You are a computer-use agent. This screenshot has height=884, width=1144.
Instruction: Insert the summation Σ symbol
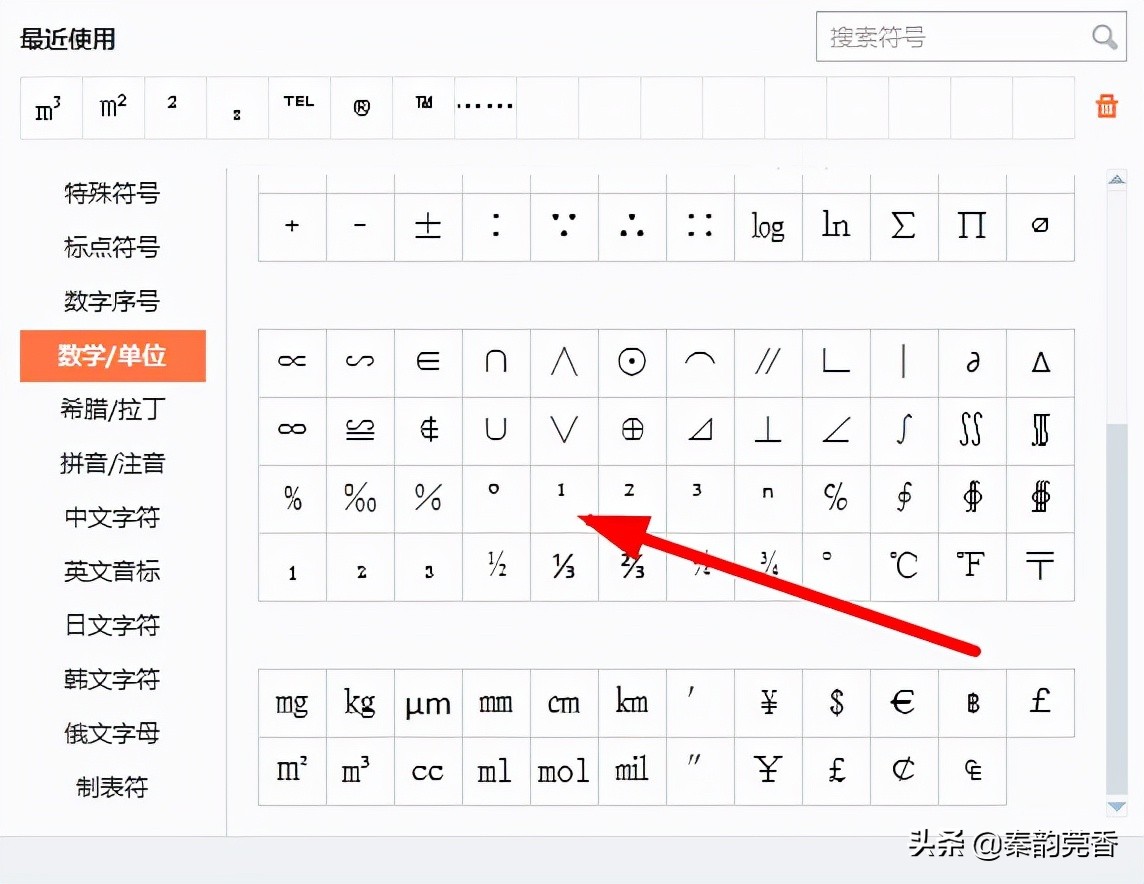[904, 226]
